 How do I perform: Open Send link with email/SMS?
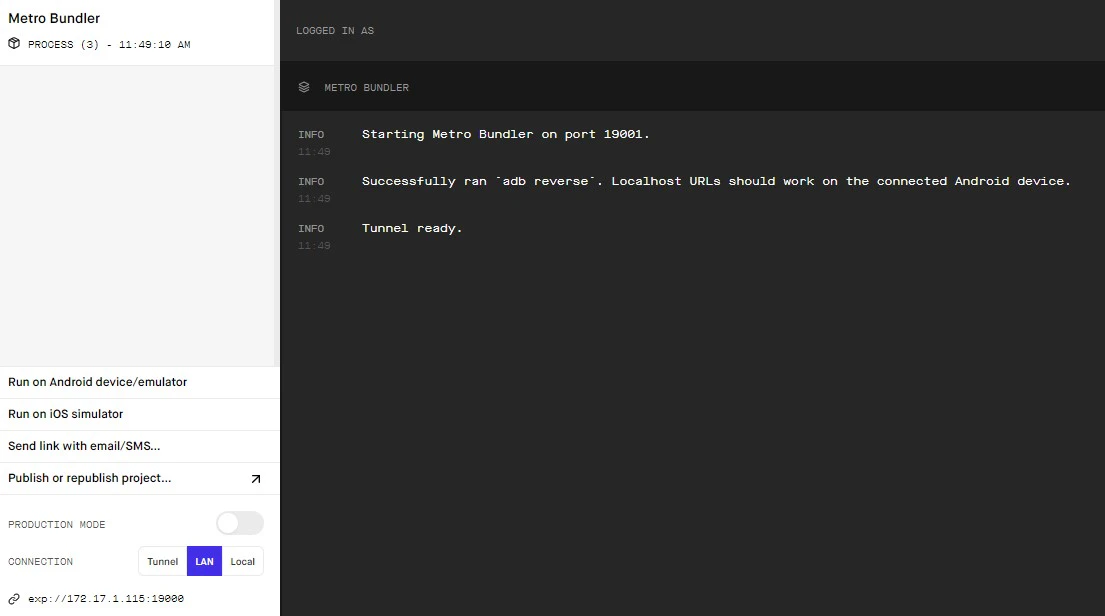coord(140,446)
